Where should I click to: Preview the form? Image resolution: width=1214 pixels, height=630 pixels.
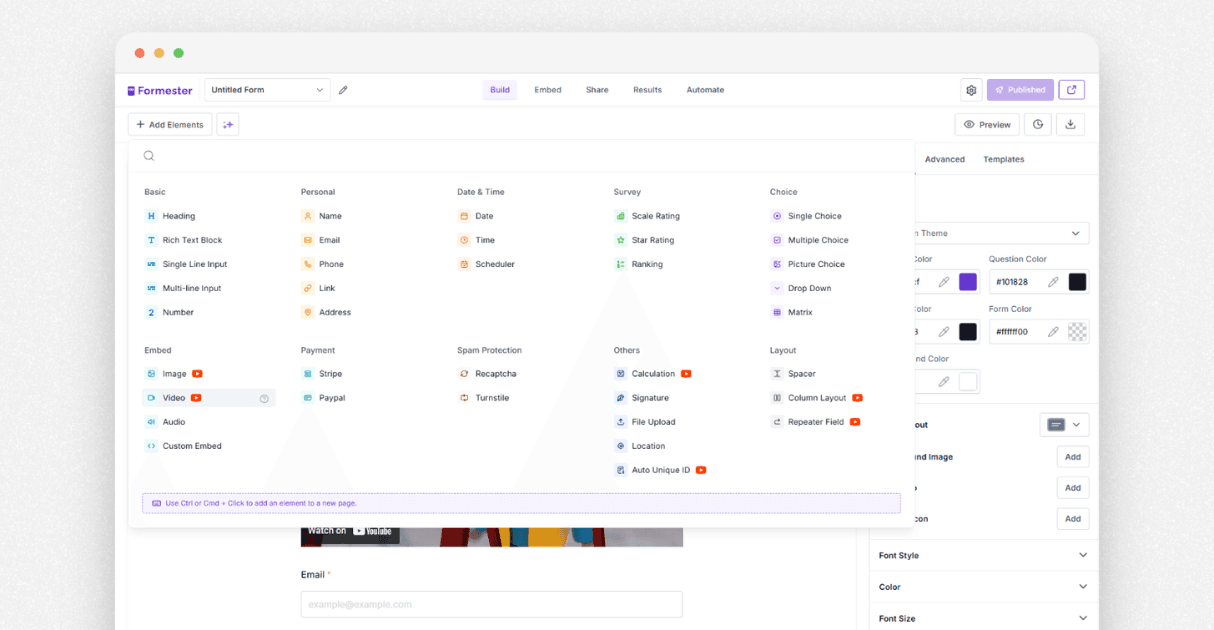(x=986, y=124)
